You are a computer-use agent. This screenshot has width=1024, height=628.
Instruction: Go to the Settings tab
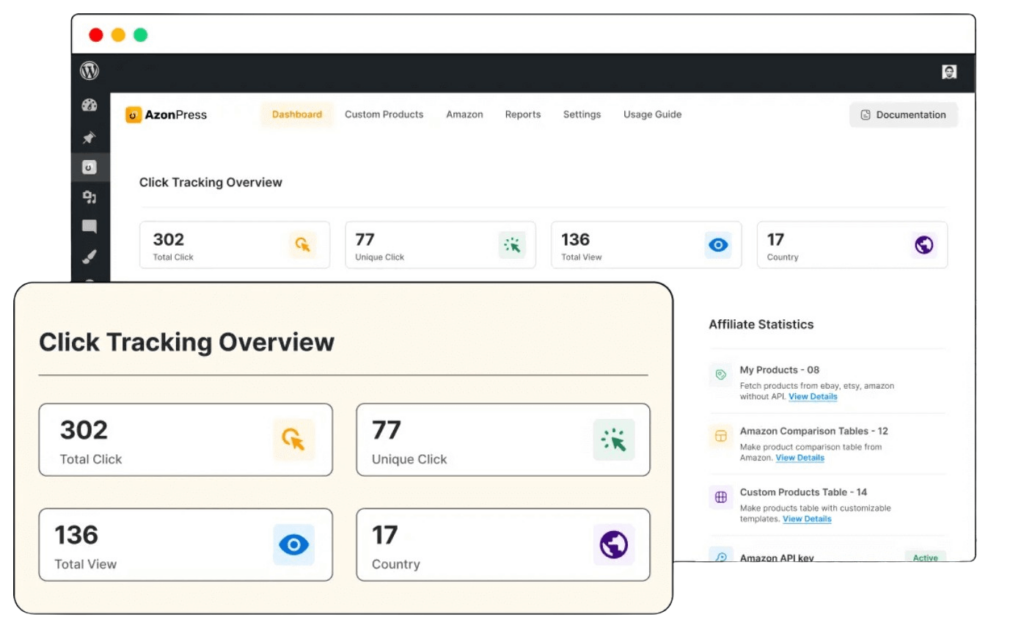(581, 115)
